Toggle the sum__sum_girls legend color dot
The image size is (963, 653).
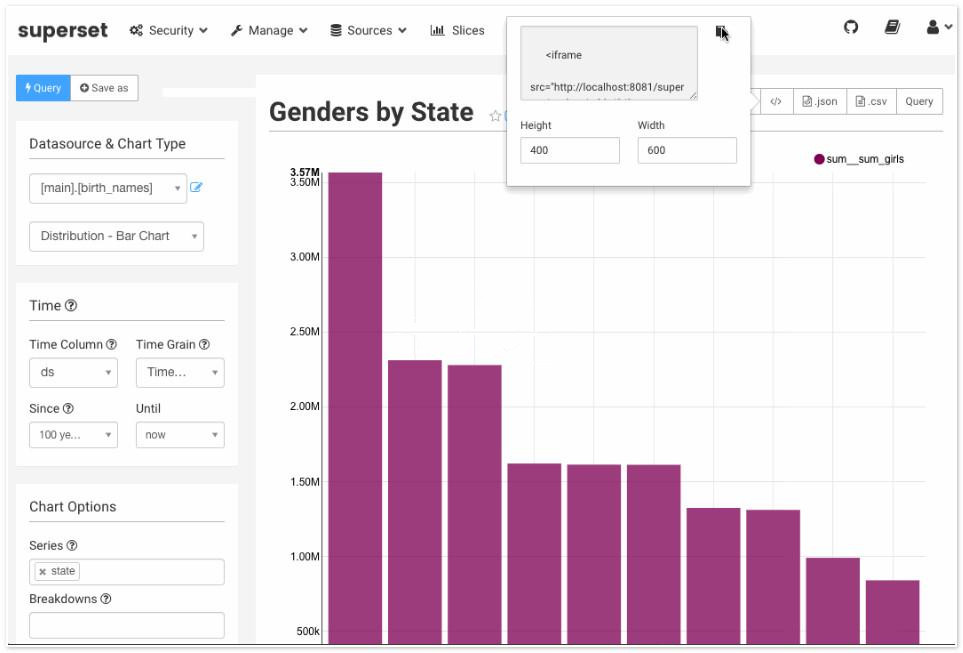coord(819,159)
